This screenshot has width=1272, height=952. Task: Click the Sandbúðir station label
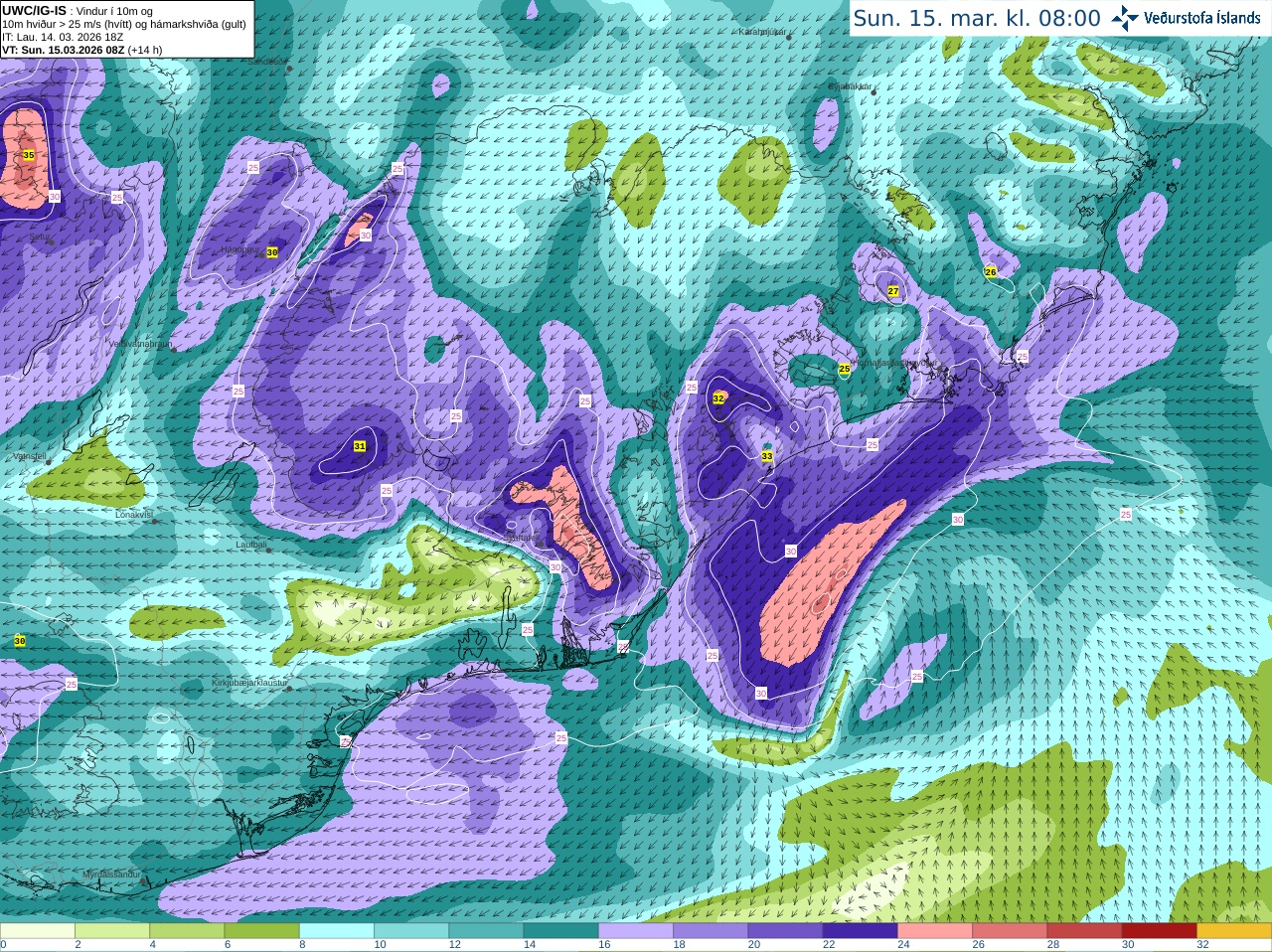point(266,62)
